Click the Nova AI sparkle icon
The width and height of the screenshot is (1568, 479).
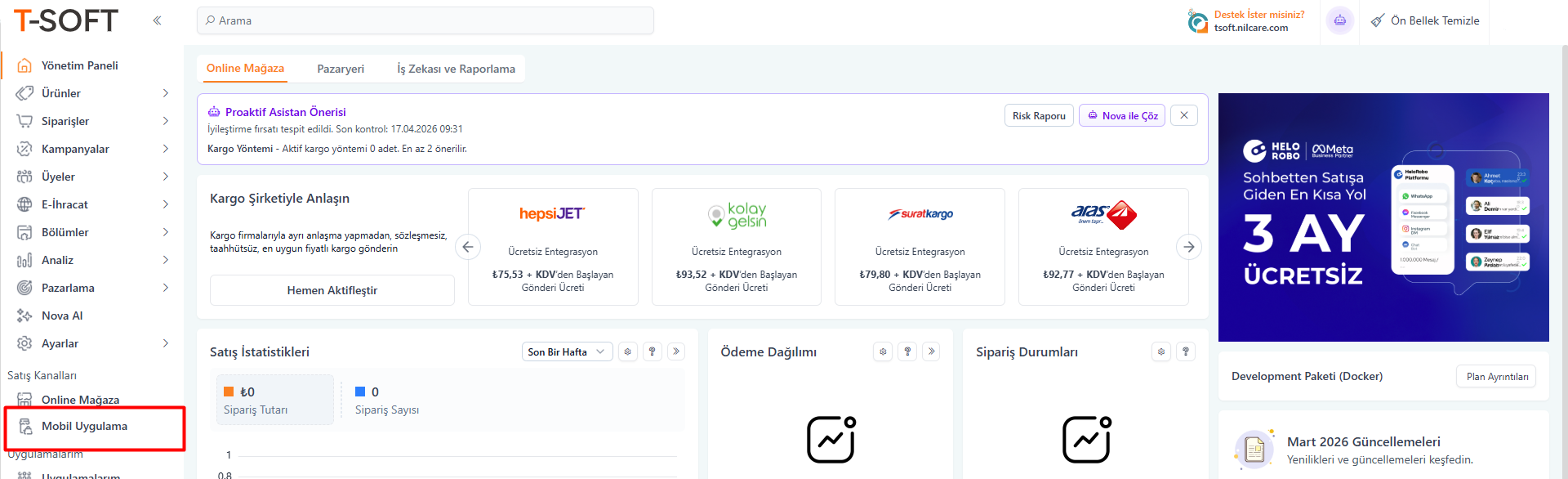click(x=24, y=316)
